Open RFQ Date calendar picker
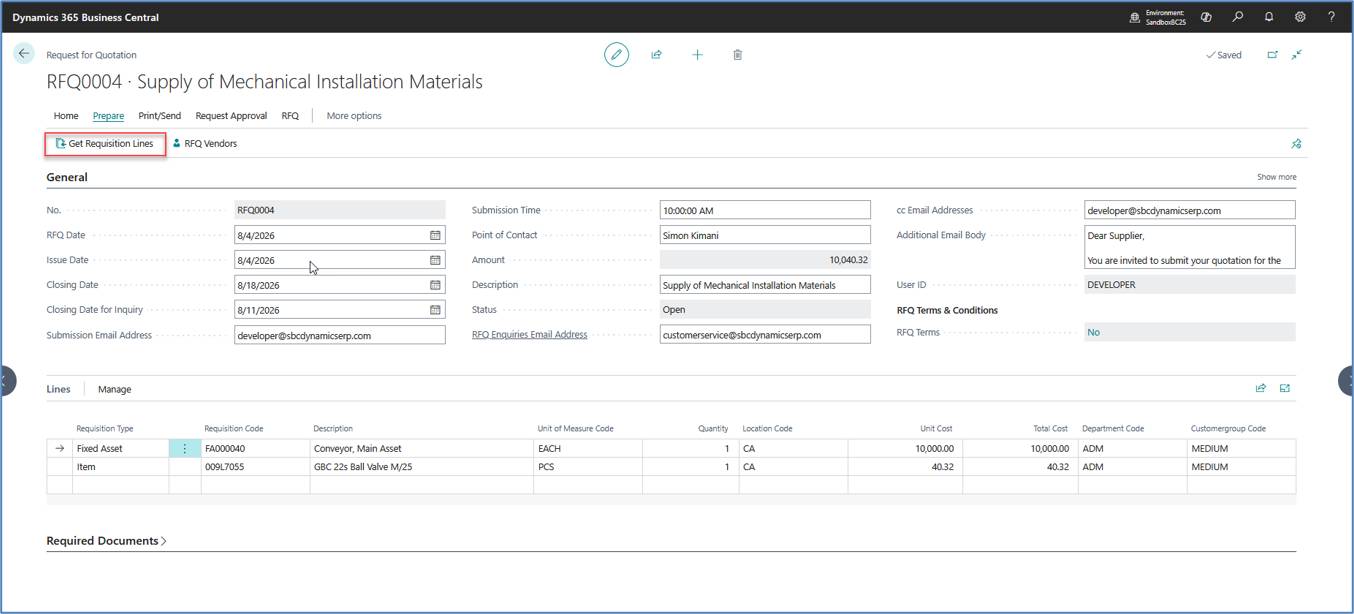The image size is (1354, 614). click(x=435, y=235)
